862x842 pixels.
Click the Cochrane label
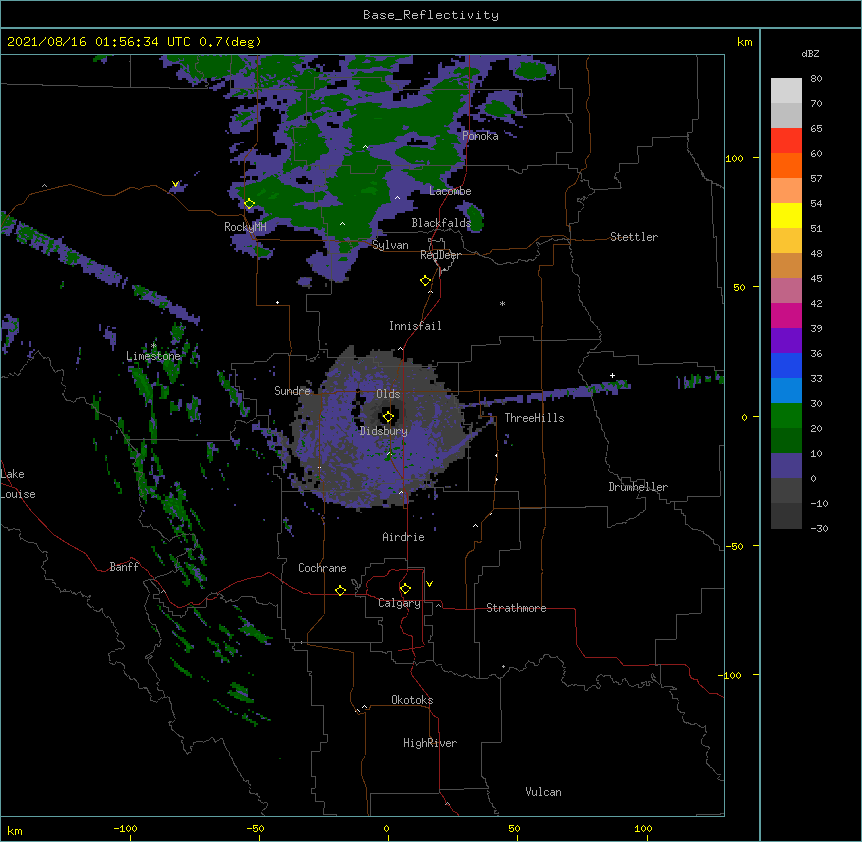coord(322,568)
